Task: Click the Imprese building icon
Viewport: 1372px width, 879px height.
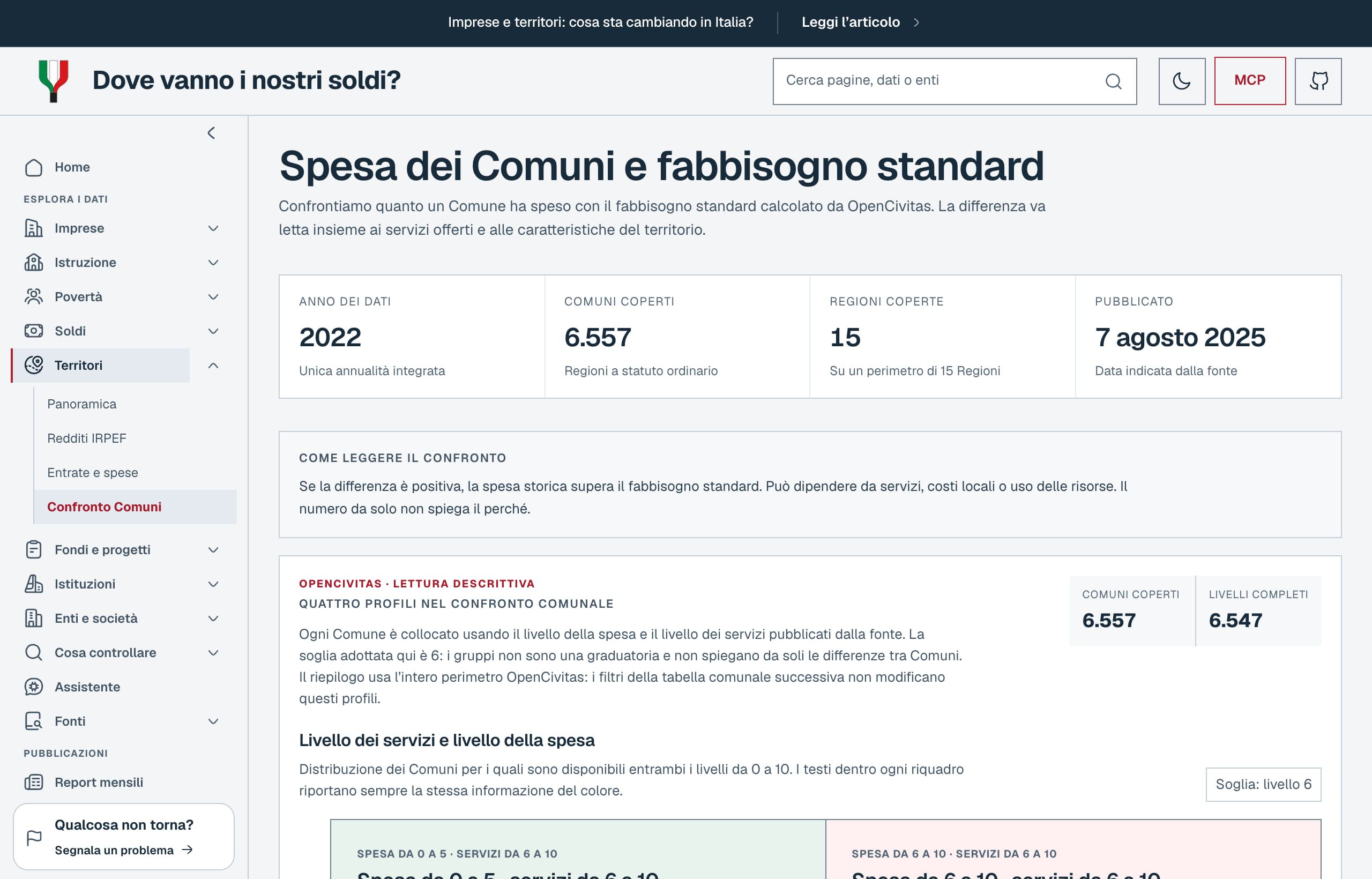Action: pos(34,228)
